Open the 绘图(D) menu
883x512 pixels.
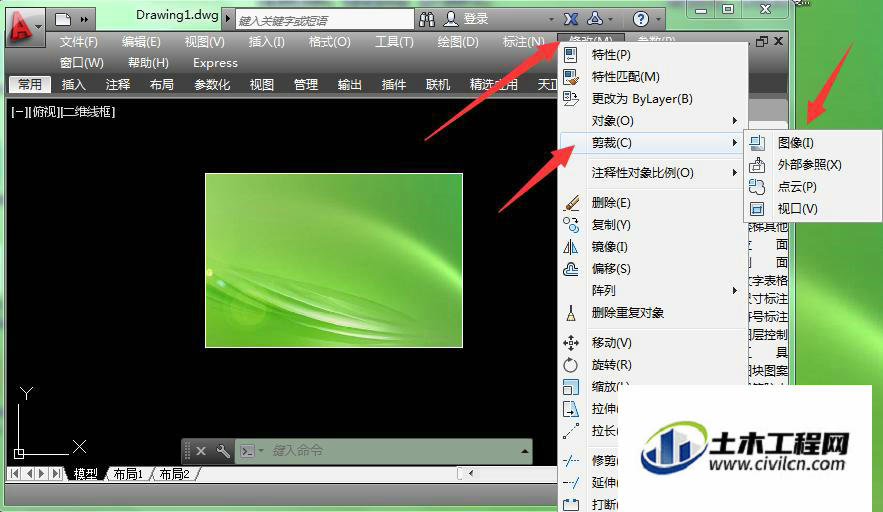point(458,42)
